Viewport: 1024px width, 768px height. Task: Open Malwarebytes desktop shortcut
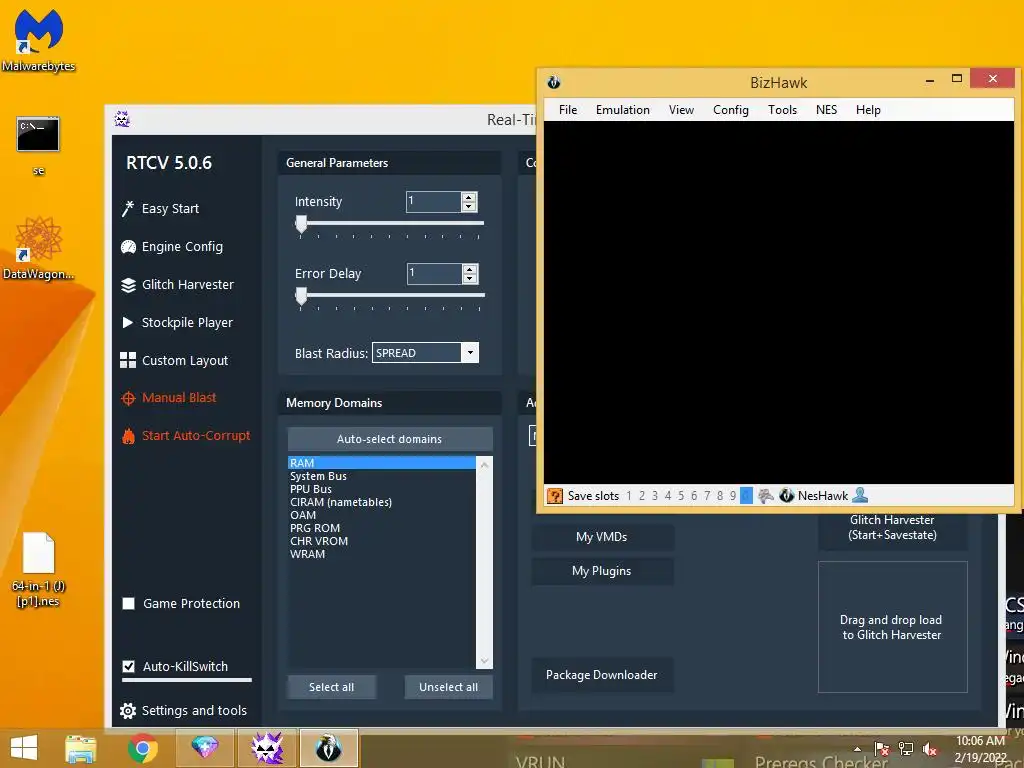[x=39, y=39]
